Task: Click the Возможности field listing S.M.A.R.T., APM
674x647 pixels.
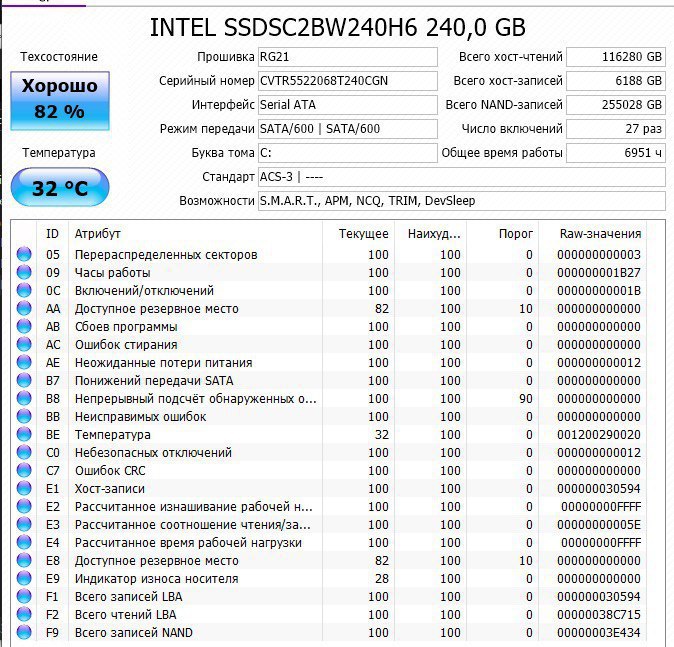Action: (462, 201)
